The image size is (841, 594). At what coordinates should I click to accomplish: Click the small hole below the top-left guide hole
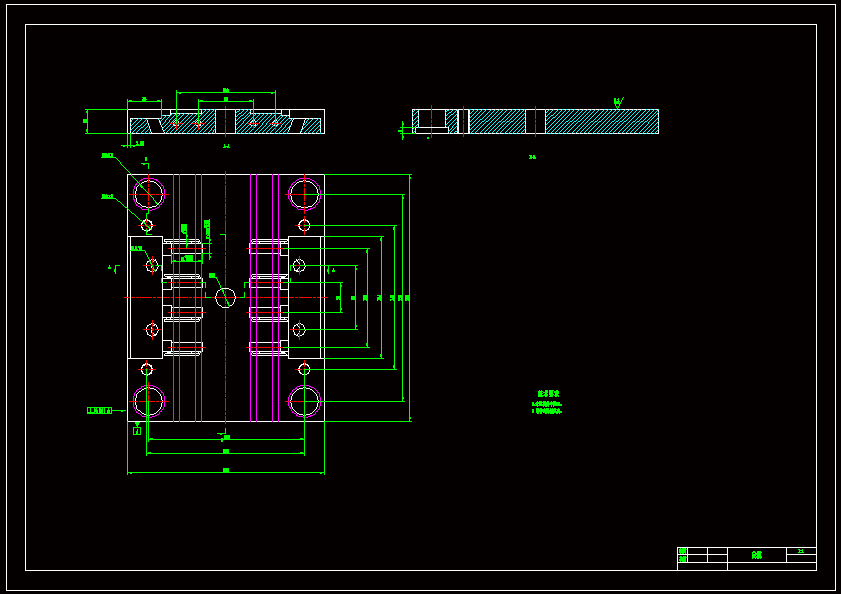click(146, 225)
